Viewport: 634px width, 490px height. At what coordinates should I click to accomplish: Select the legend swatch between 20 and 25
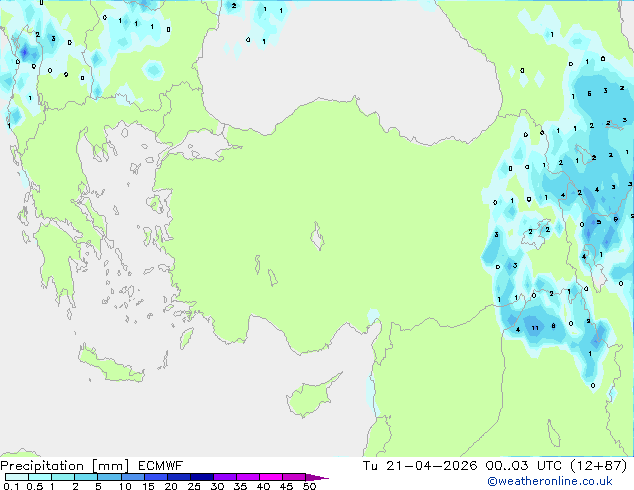tap(178, 477)
